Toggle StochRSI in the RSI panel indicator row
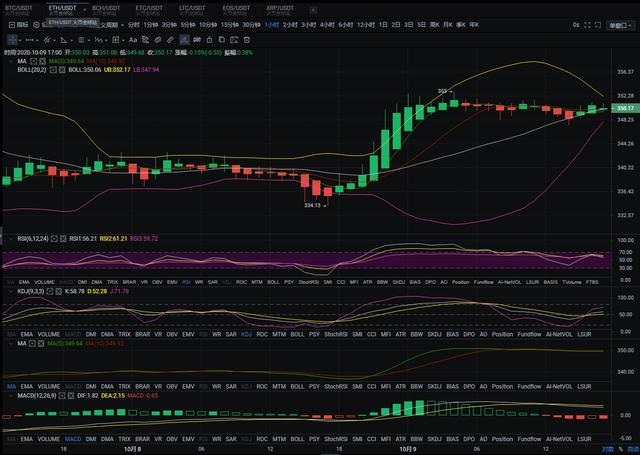Viewport: 640px width, 455px height. pyautogui.click(x=309, y=282)
